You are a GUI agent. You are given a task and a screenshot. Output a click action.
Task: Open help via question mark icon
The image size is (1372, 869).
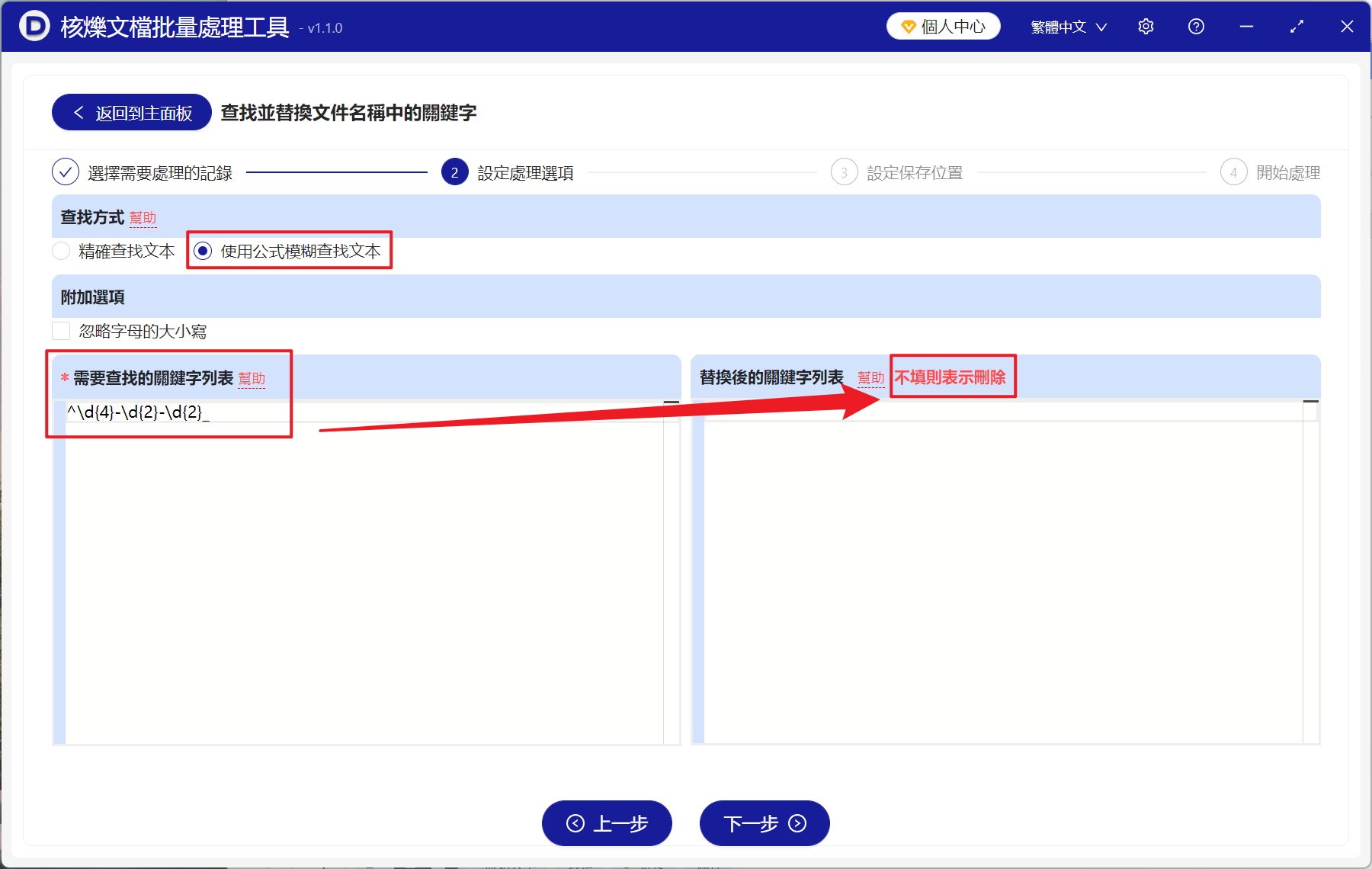click(1196, 27)
